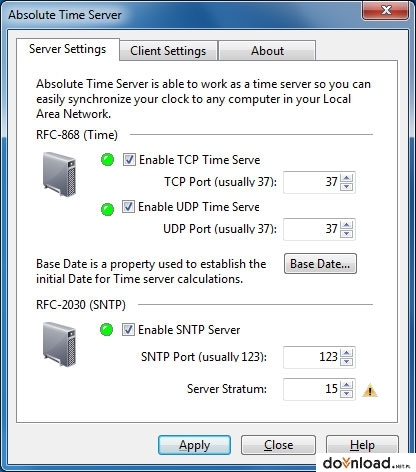Open the Base Date... dialog

click(x=320, y=264)
